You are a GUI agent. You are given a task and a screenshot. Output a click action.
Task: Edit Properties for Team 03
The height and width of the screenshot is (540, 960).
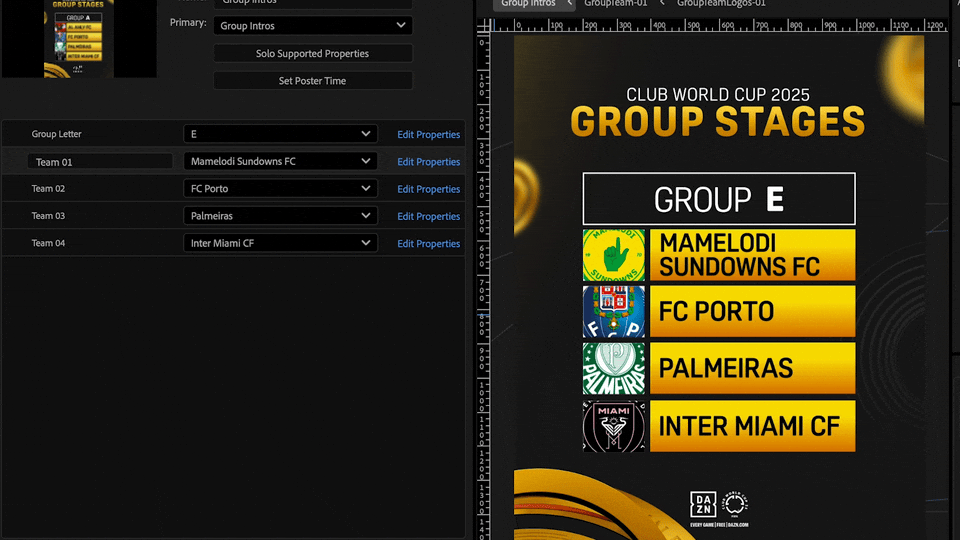tap(429, 216)
